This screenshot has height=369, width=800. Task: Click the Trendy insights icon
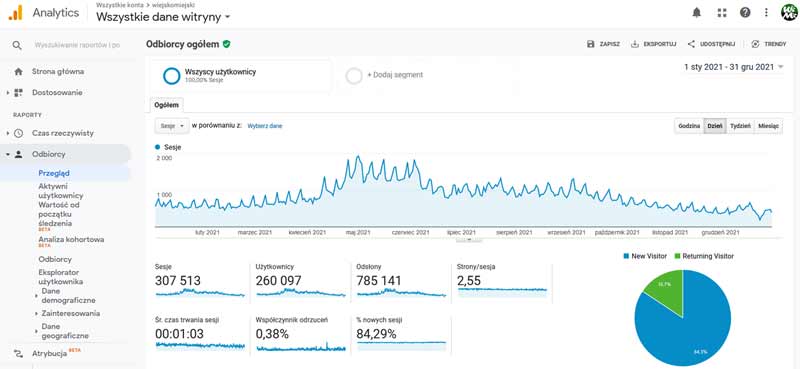[756, 44]
